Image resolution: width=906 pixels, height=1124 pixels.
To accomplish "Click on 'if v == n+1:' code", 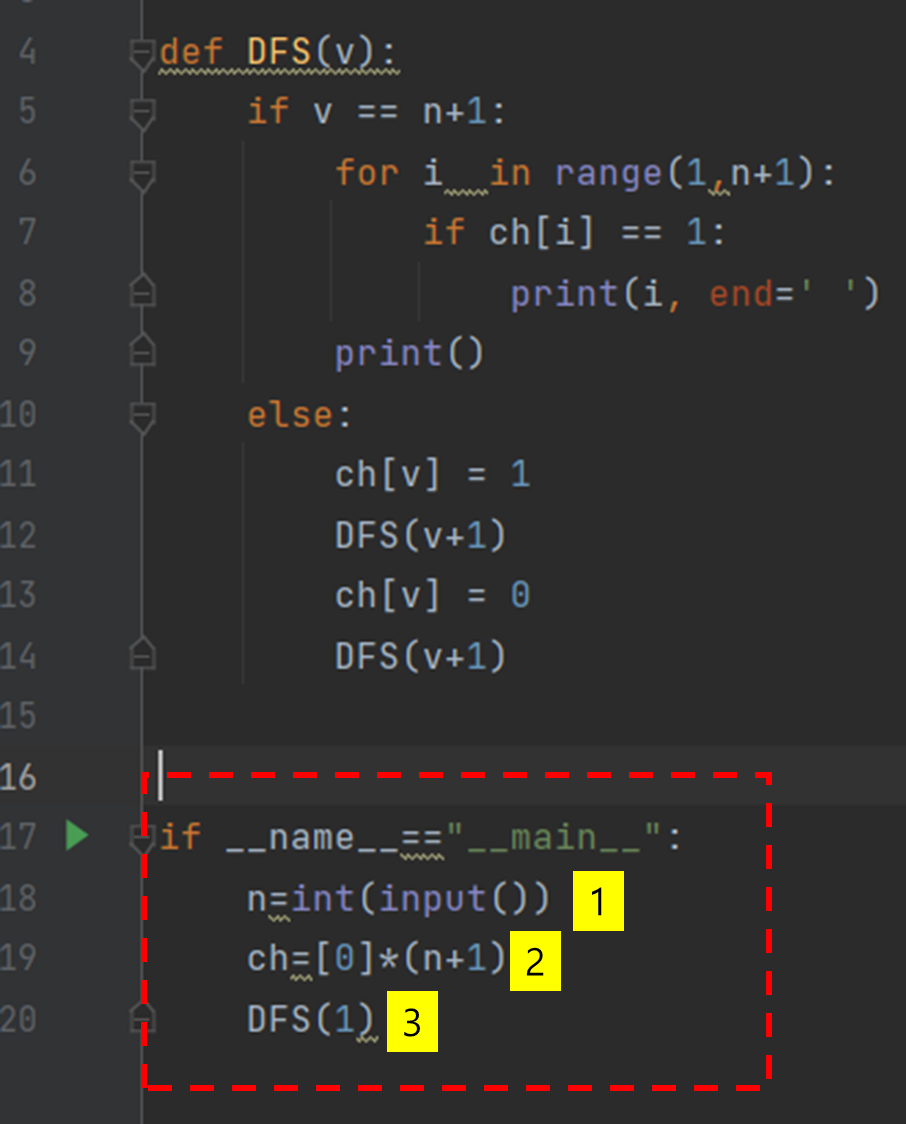I will (x=376, y=112).
